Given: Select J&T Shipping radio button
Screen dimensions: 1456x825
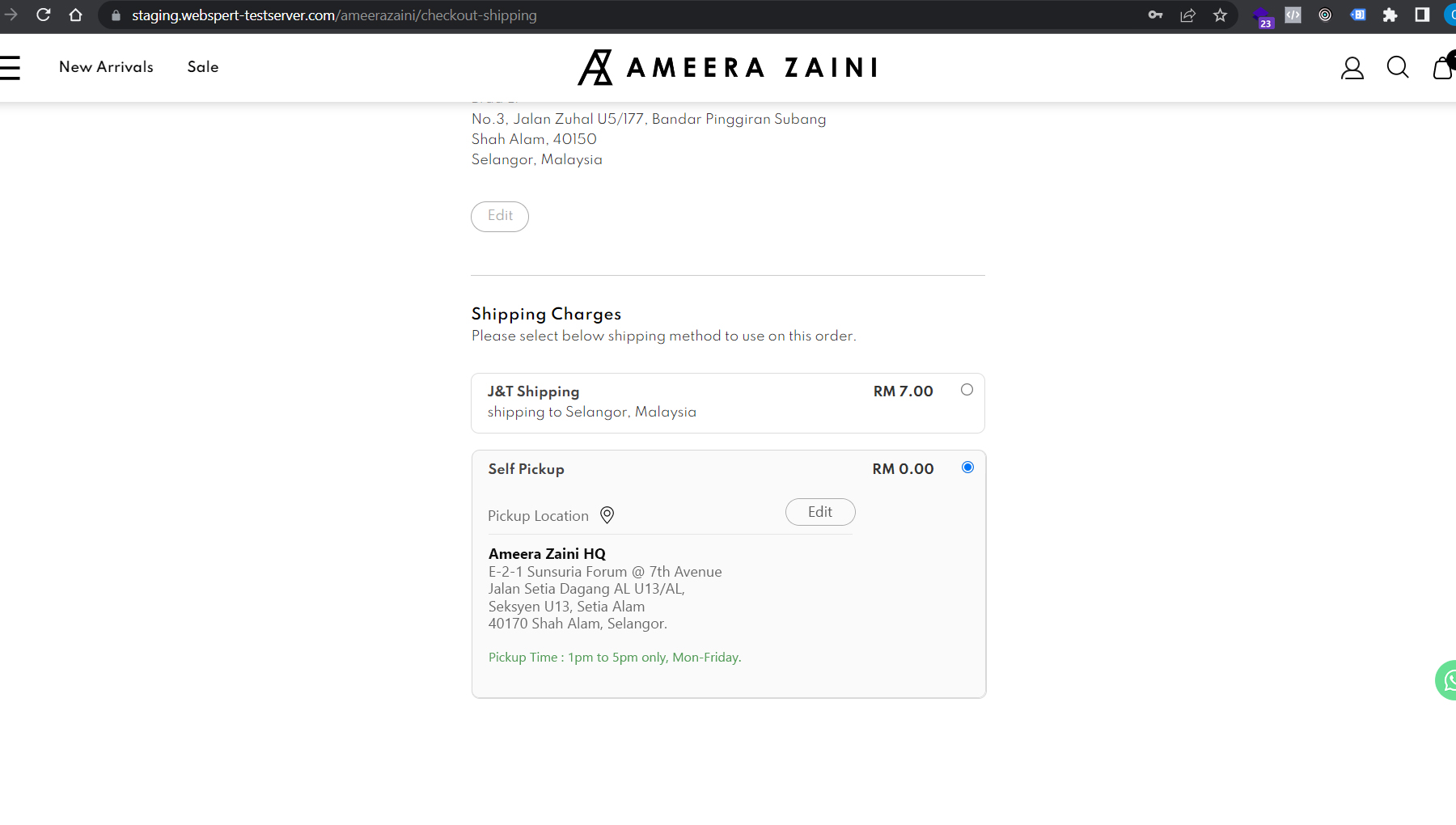Looking at the screenshot, I should click(x=967, y=390).
